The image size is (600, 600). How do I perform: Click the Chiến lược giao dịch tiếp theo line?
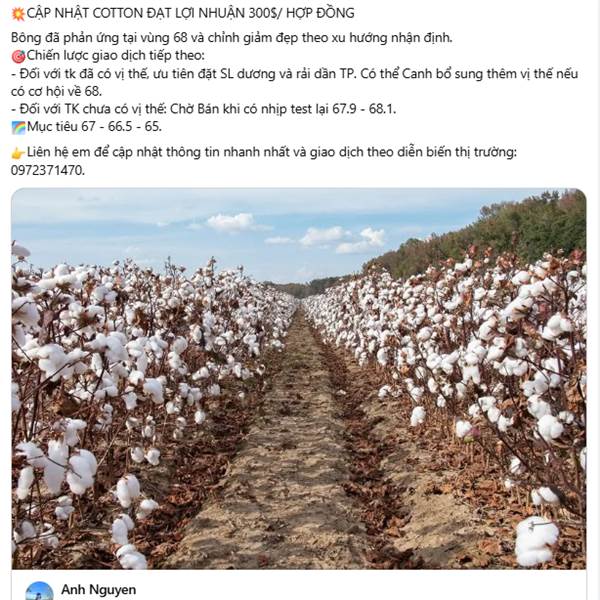tap(116, 56)
